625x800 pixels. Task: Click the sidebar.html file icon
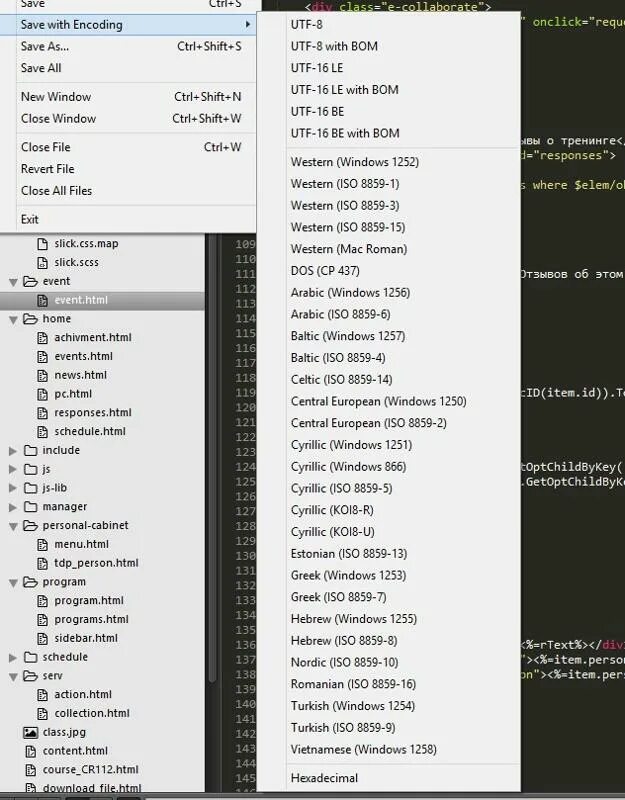tap(43, 638)
